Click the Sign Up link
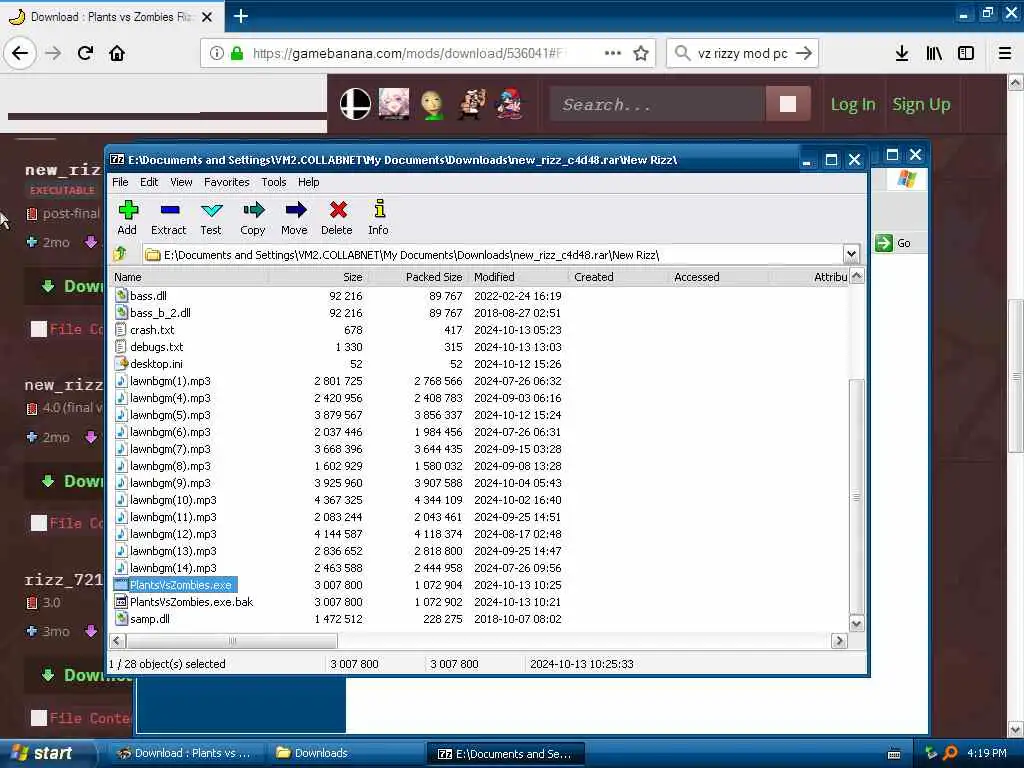The width and height of the screenshot is (1024, 768). (921, 104)
